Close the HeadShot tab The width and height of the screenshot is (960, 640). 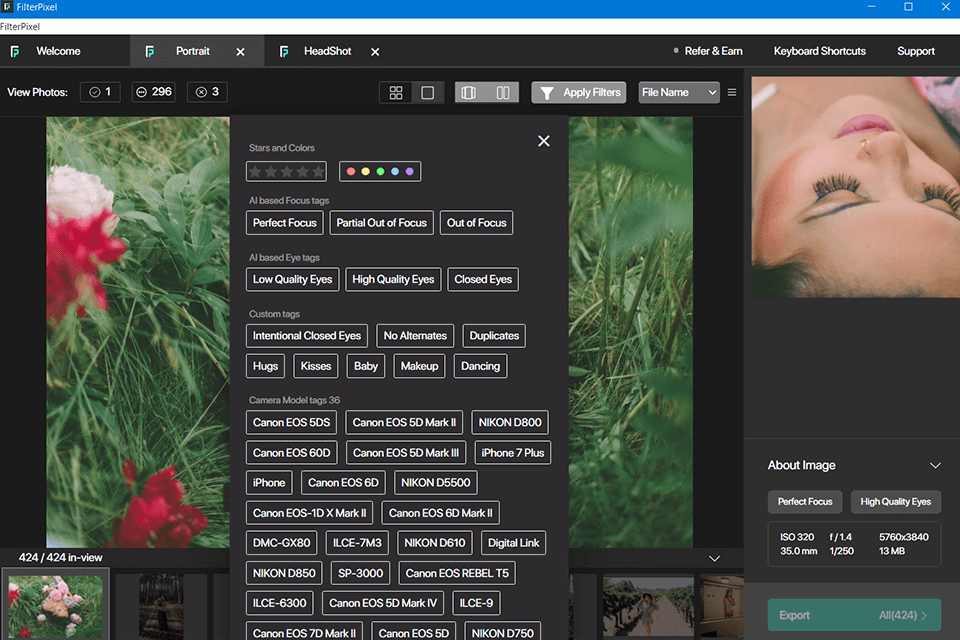point(375,52)
